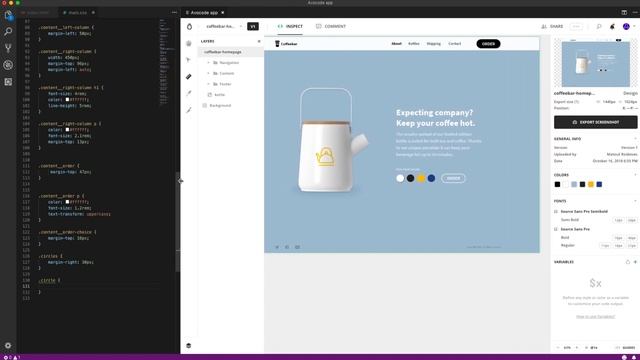The height and width of the screenshot is (360, 640).
Task: Select the coffeebar-homepage layer row
Action: tap(231, 52)
